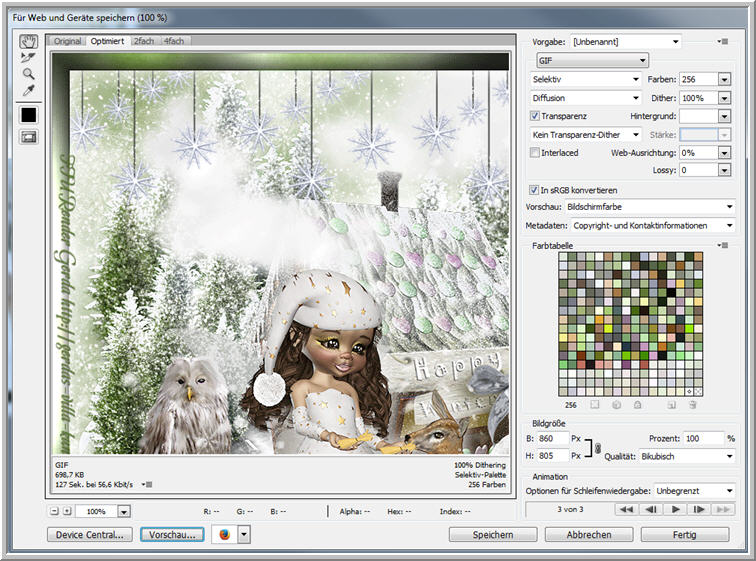Go to first animation frame

(x=627, y=509)
